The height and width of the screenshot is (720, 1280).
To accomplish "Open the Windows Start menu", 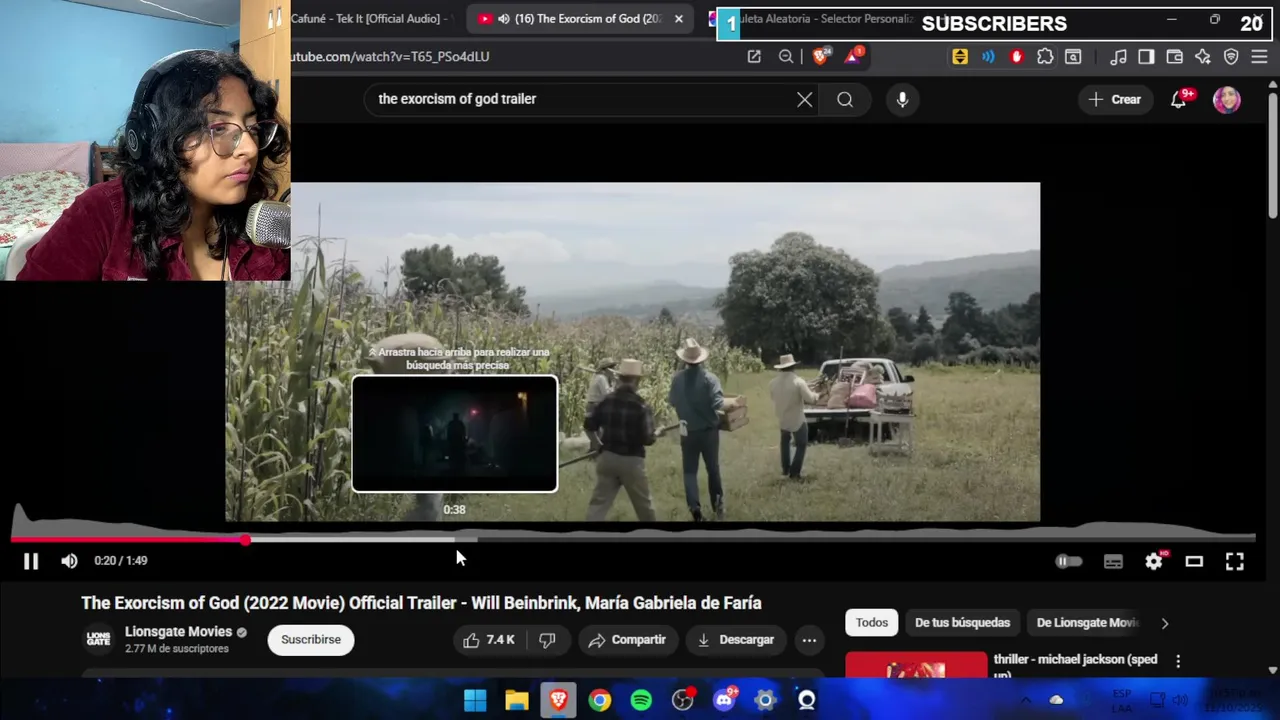I will tap(475, 700).
